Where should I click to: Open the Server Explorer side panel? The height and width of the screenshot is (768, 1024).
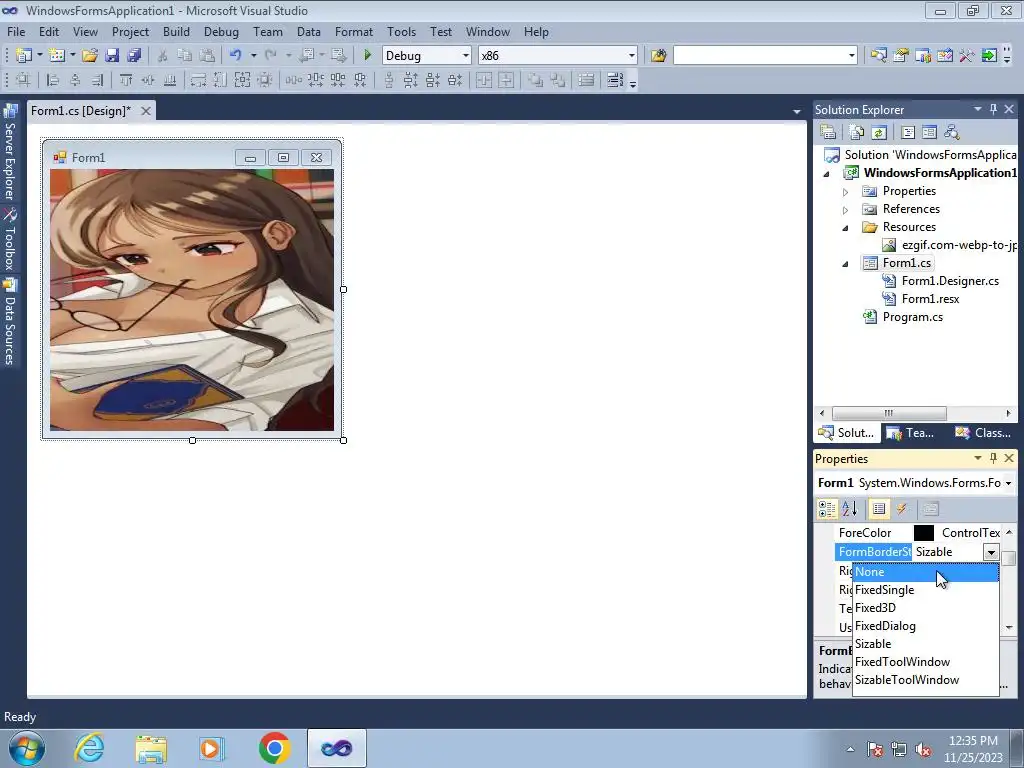click(x=10, y=152)
